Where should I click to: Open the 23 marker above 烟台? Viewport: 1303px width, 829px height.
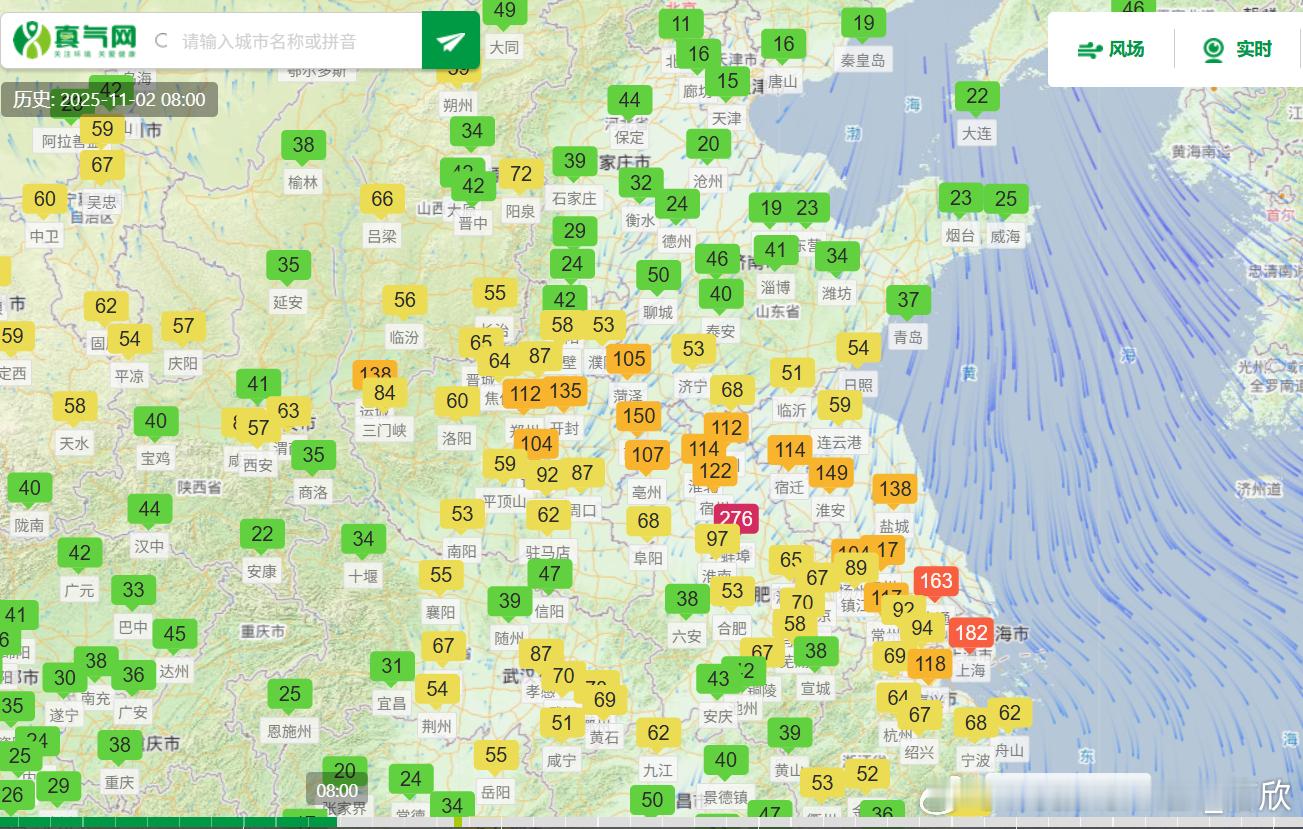961,199
